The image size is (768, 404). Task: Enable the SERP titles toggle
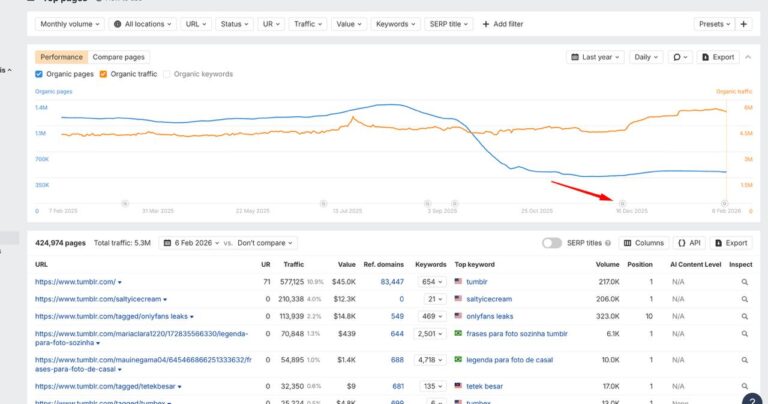coord(552,243)
